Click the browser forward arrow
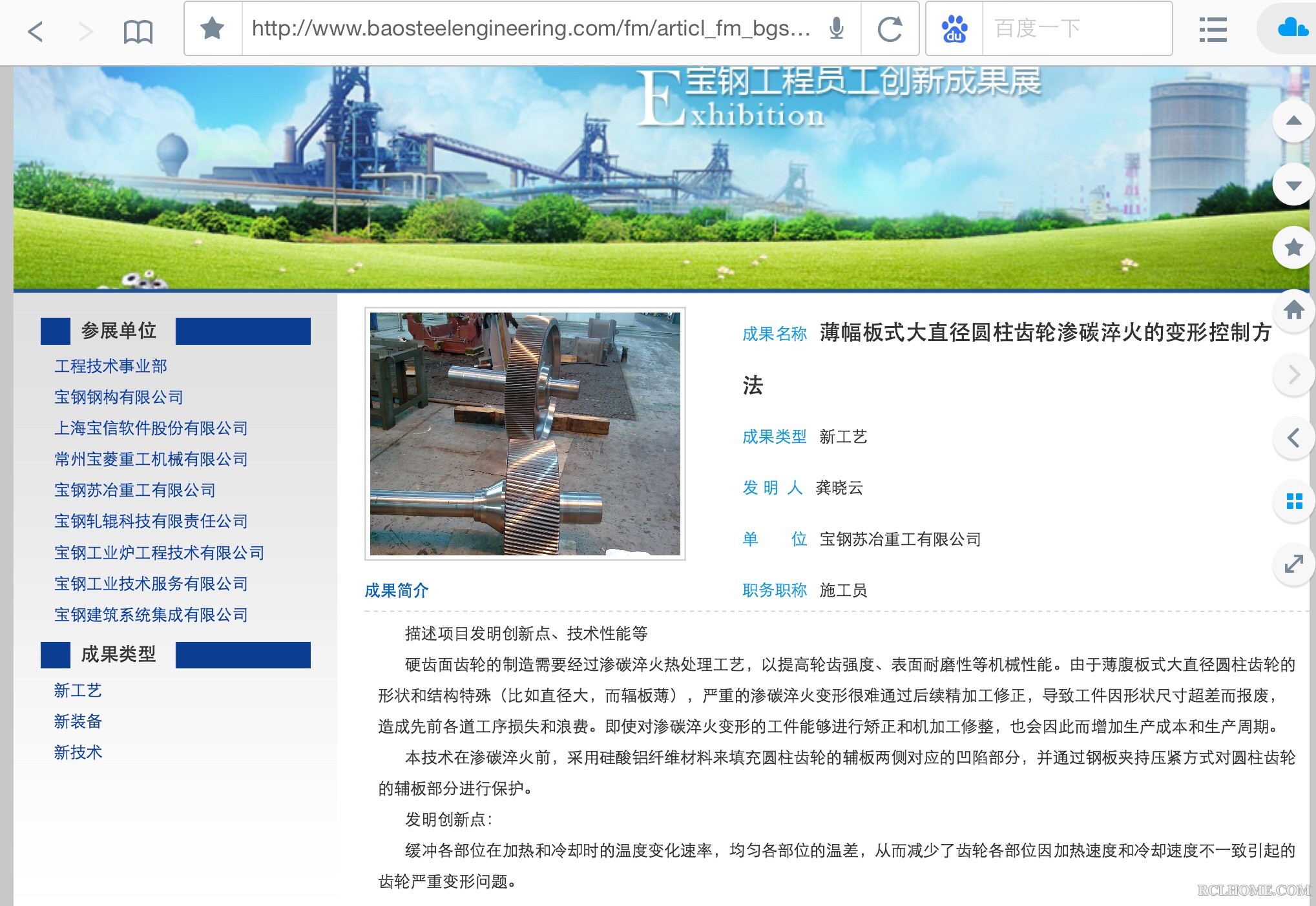Viewport: 1316px width, 906px height. [x=85, y=30]
